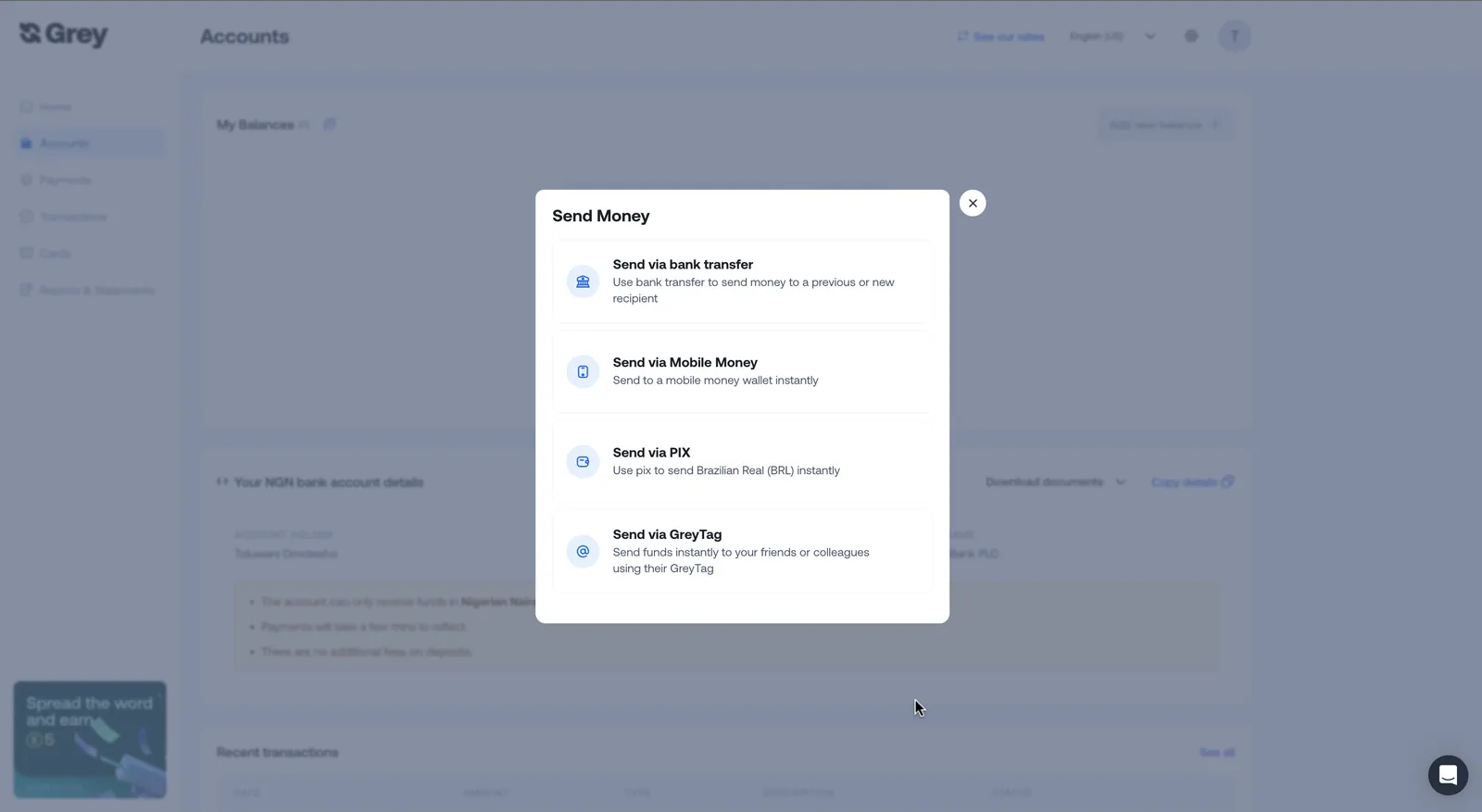
Task: Open the See our rates link
Action: pyautogui.click(x=1001, y=36)
